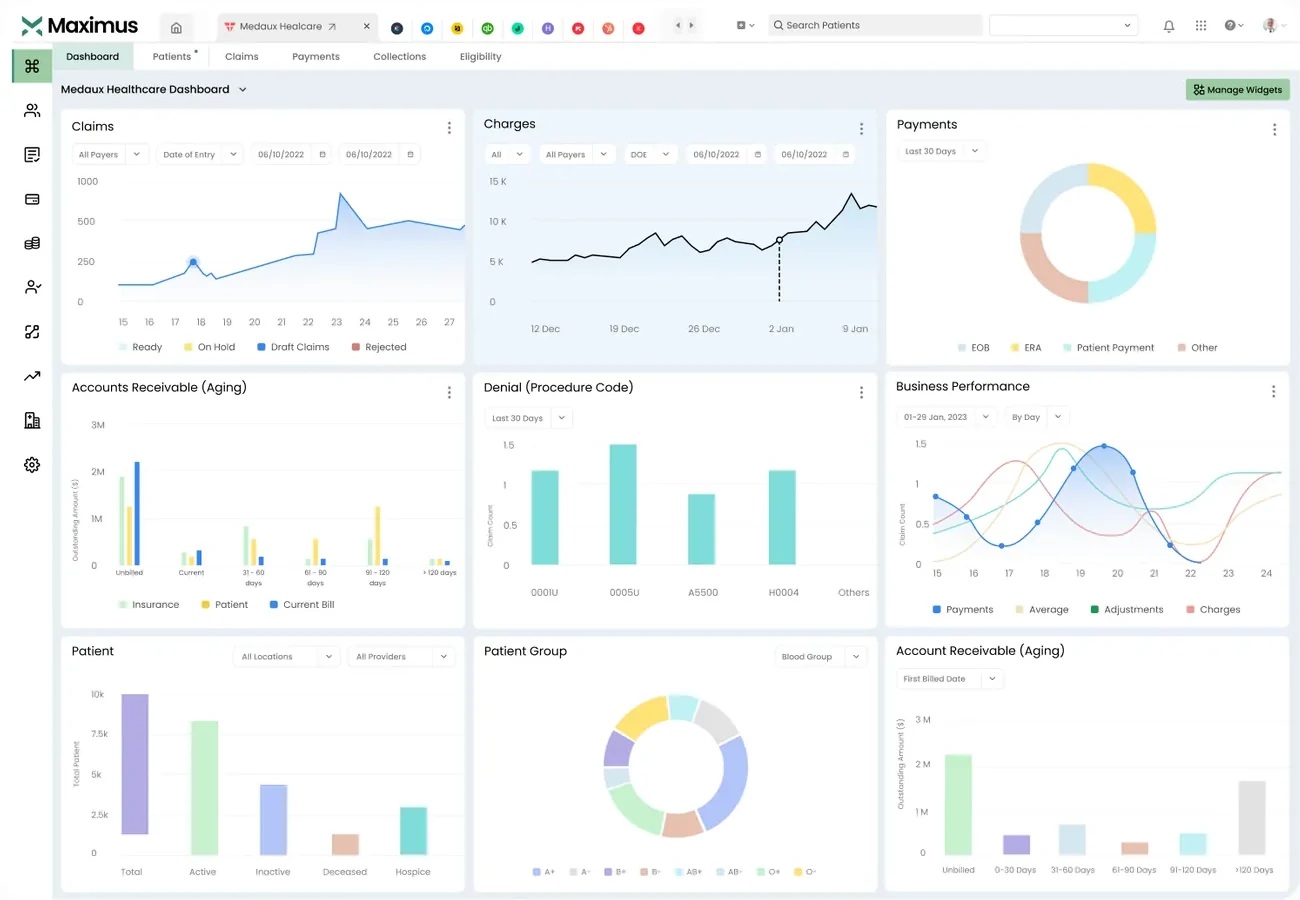Image resolution: width=1300 pixels, height=900 pixels.
Task: Toggle the Patient series in Accounts Receivable legend
Action: pyautogui.click(x=224, y=605)
